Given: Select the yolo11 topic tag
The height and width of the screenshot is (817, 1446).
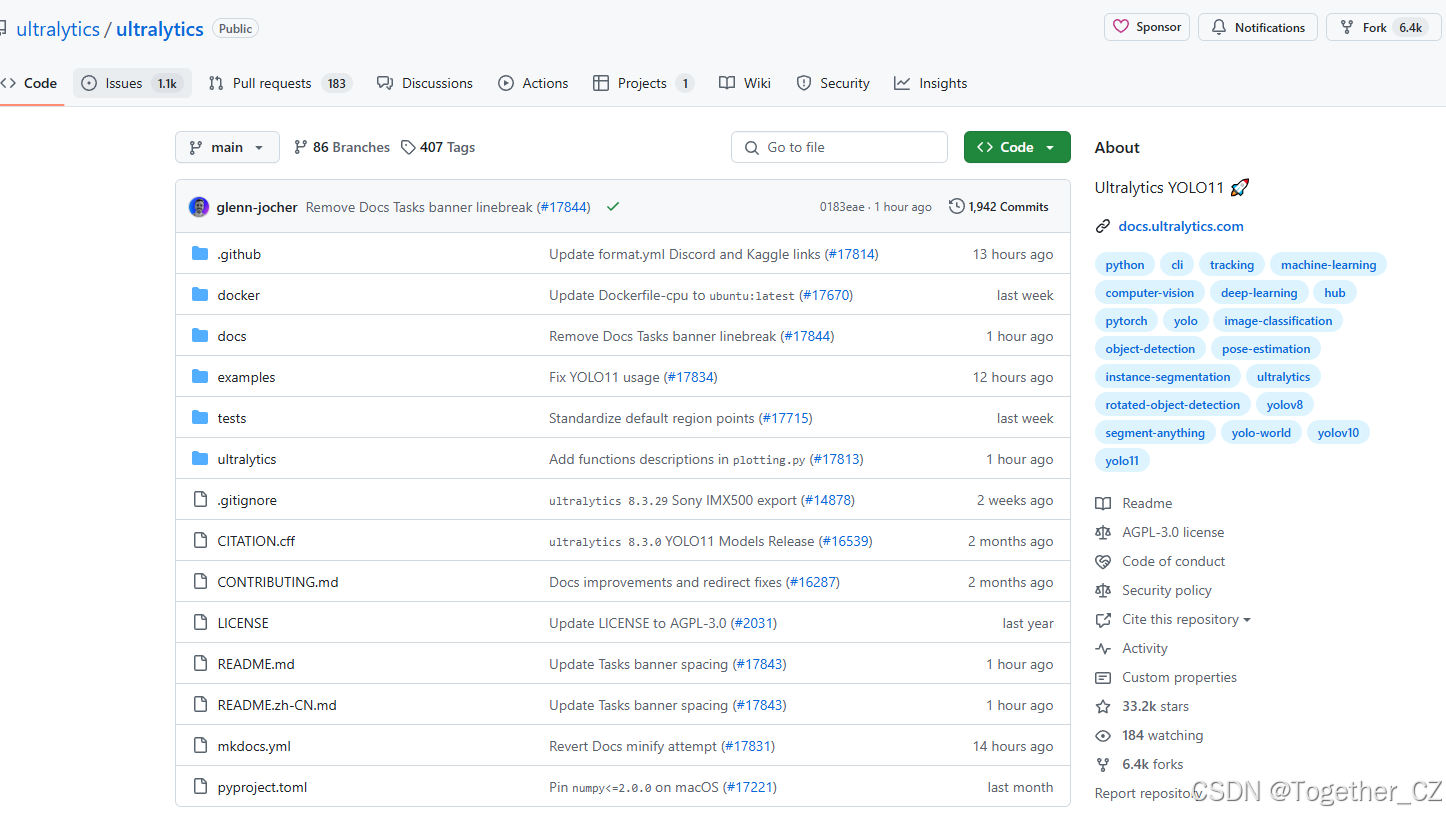Looking at the screenshot, I should 1122,461.
